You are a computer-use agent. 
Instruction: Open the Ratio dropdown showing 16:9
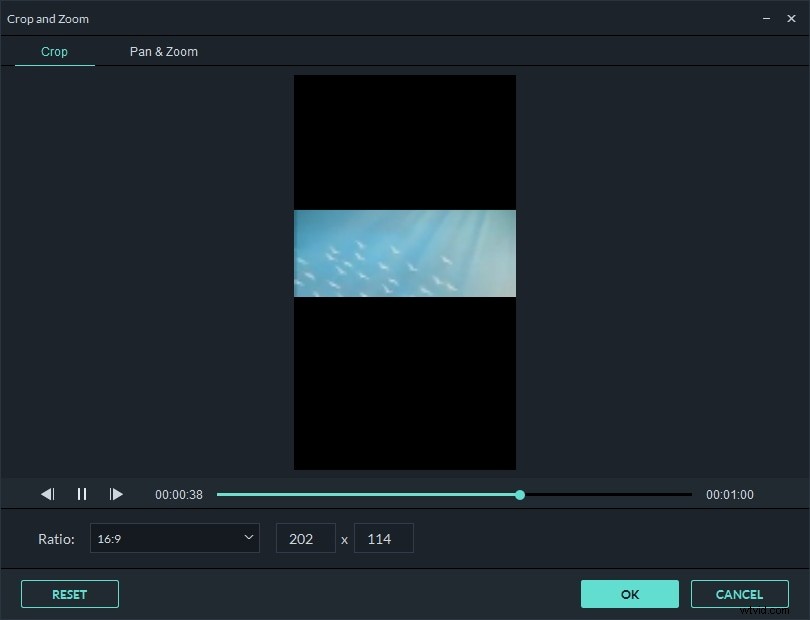(x=175, y=538)
